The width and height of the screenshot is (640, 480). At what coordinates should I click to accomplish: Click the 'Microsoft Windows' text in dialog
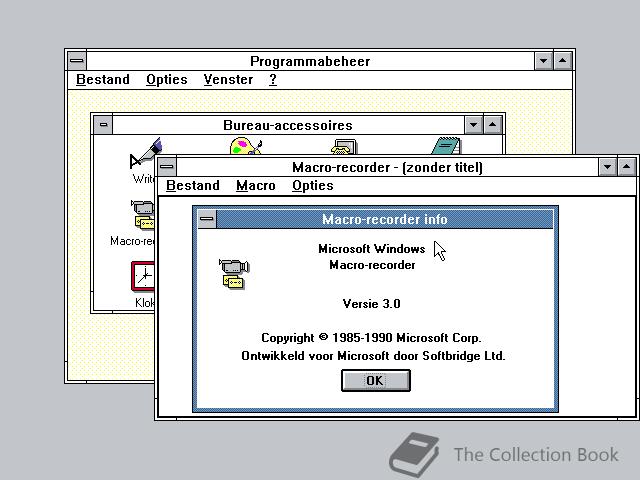pyautogui.click(x=371, y=249)
